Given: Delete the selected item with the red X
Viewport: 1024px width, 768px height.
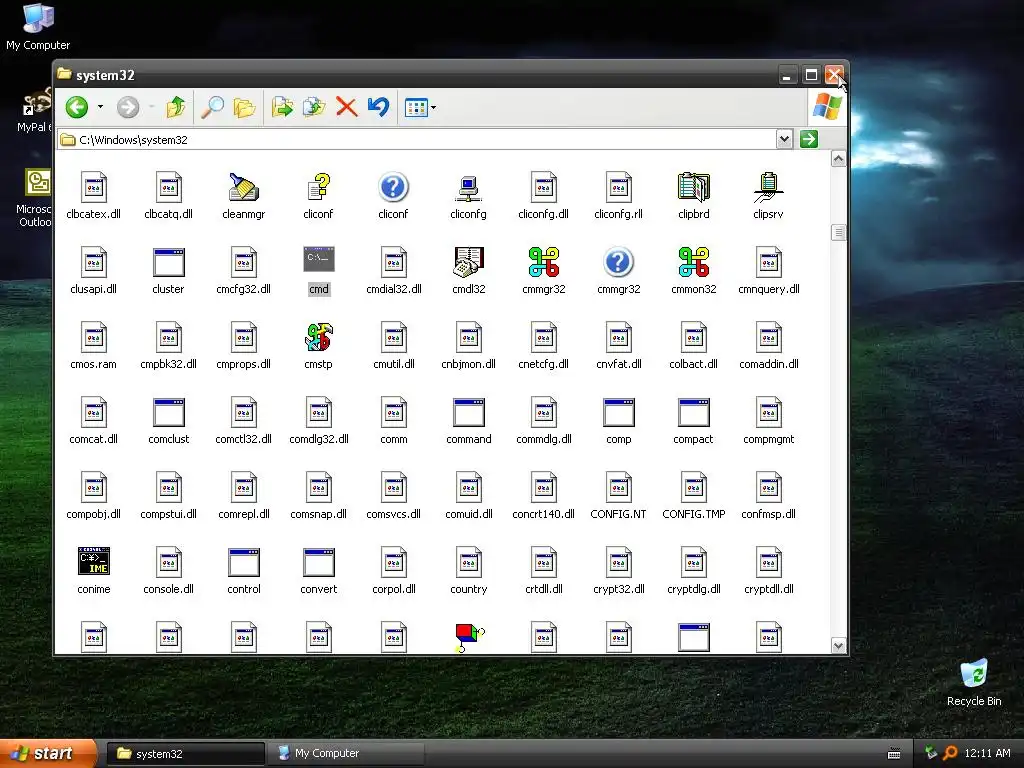Looking at the screenshot, I should [347, 107].
